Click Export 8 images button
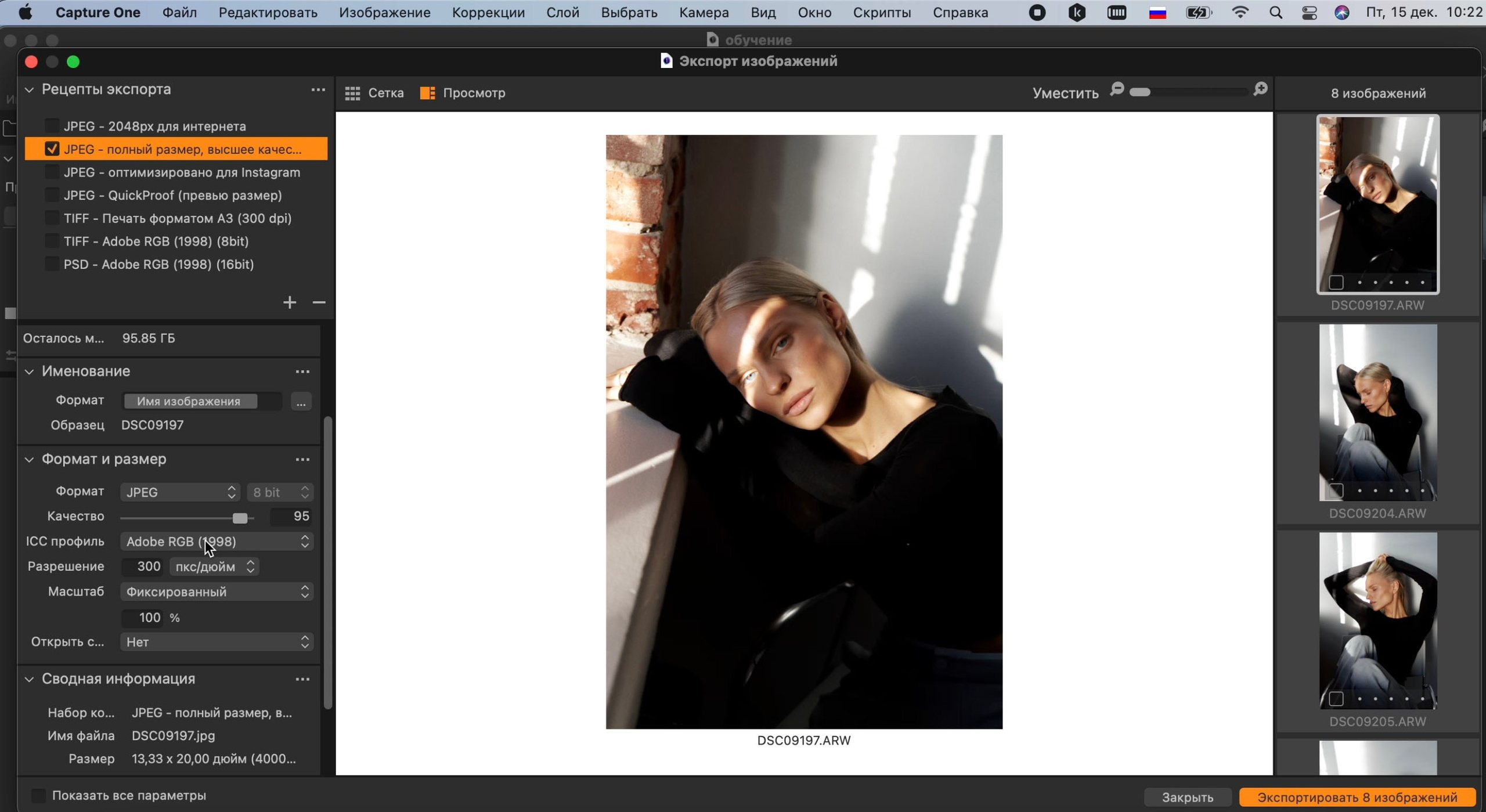Viewport: 1486px width, 812px height. [x=1357, y=797]
